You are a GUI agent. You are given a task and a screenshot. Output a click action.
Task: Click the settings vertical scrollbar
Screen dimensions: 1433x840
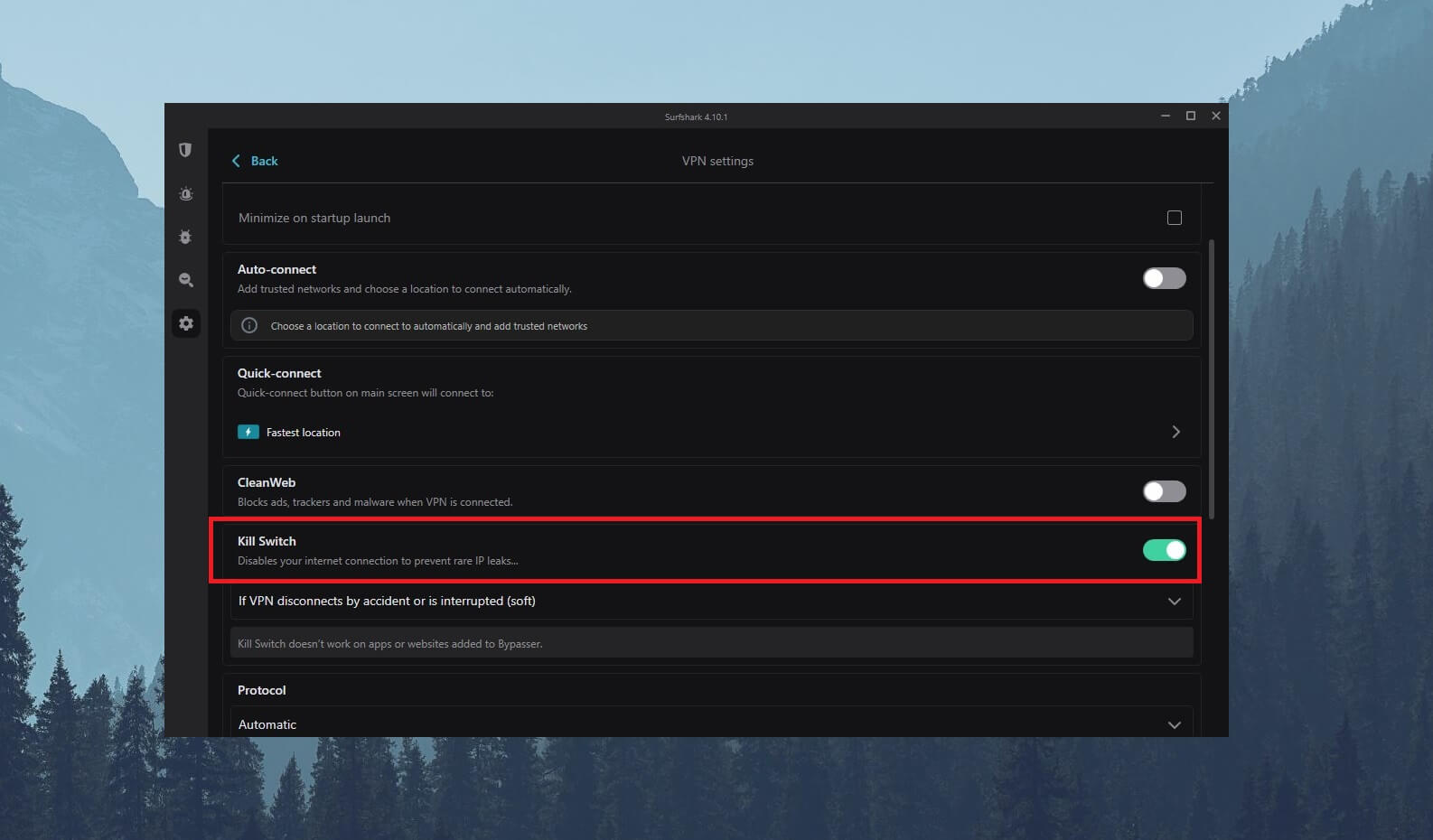(x=1211, y=379)
